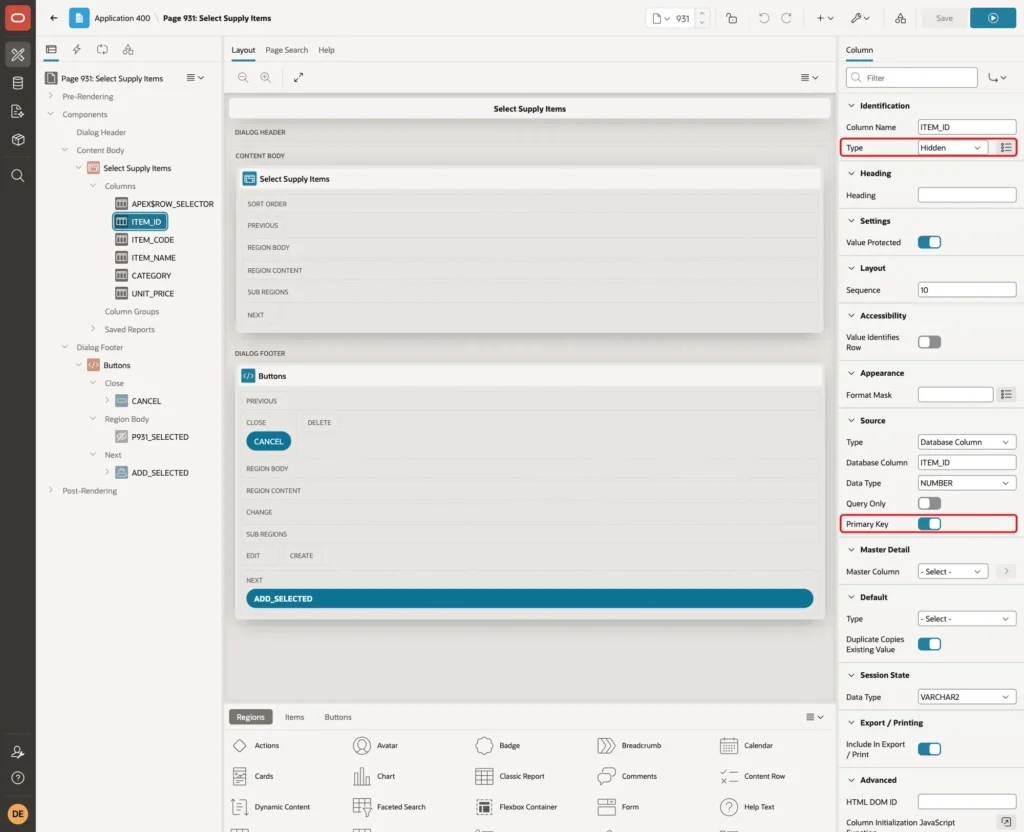Undo the last change
This screenshot has width=1024, height=832.
(763, 18)
